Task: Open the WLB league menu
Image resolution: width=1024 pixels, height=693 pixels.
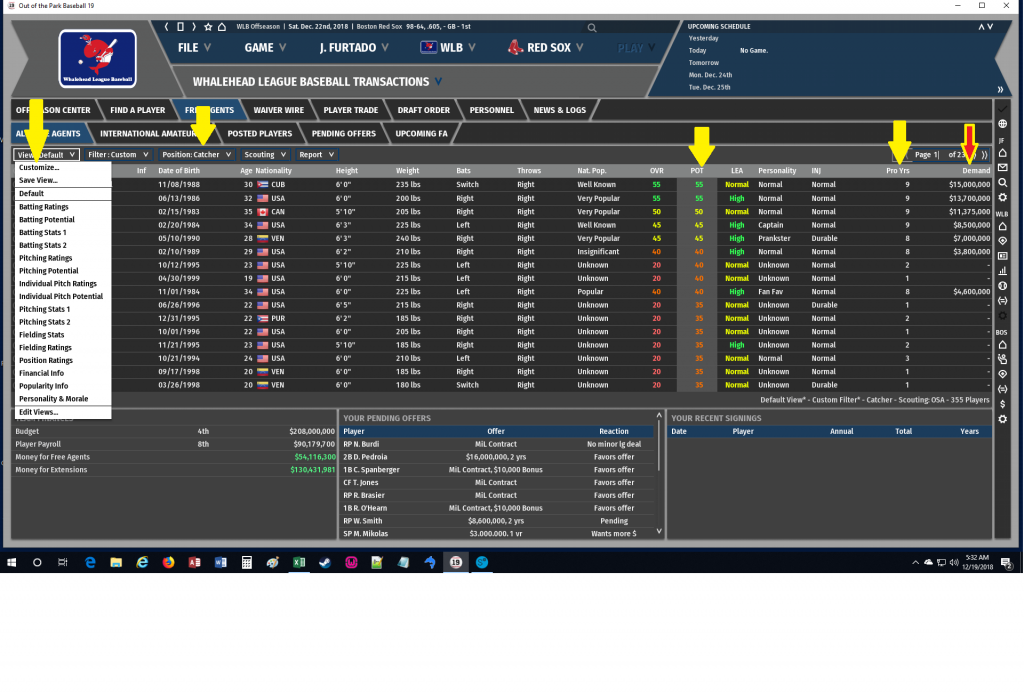Action: [x=448, y=48]
